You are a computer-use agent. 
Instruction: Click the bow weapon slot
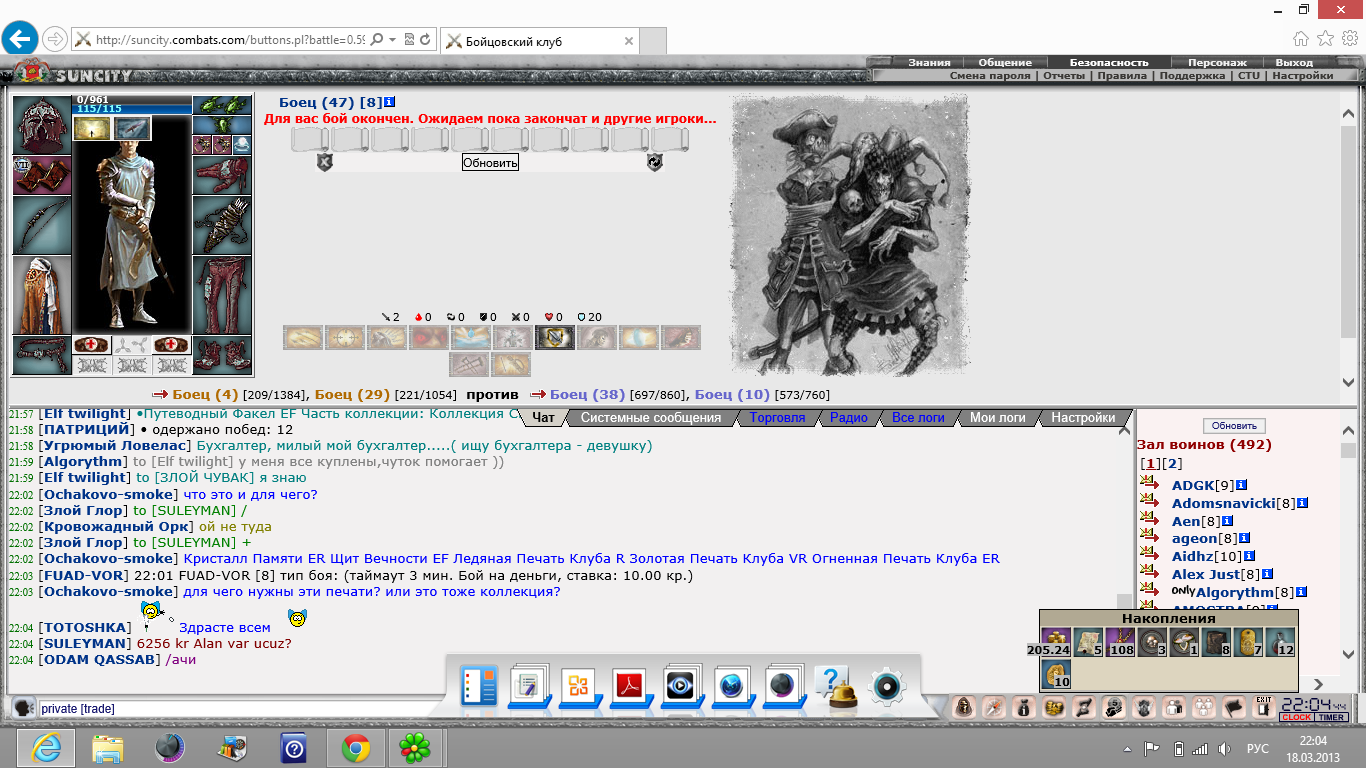tap(41, 224)
